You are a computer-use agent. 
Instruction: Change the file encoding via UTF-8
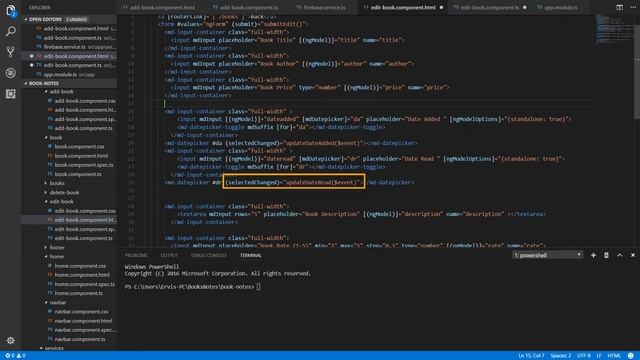point(583,356)
